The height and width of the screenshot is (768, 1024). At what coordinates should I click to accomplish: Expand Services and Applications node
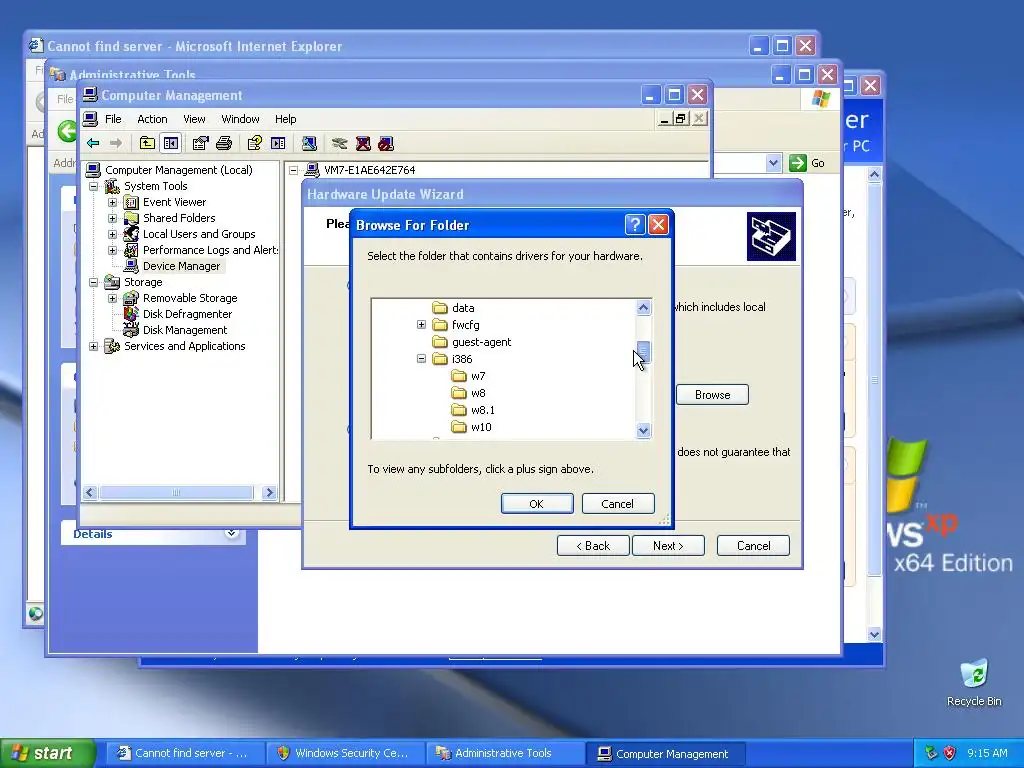93,346
